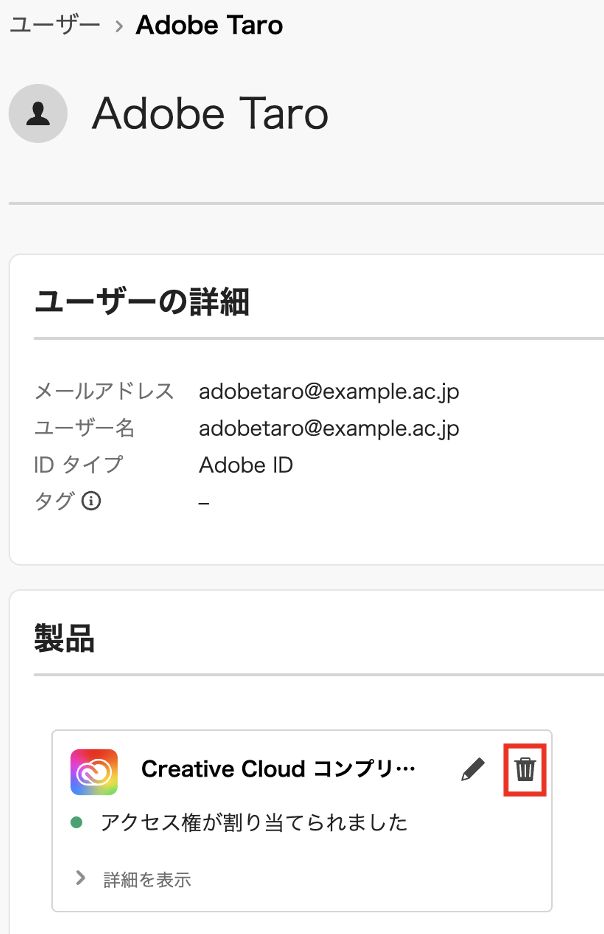Open the Creative Cloud コンプリ… product name
Screen dimensions: 604x934
[277, 769]
